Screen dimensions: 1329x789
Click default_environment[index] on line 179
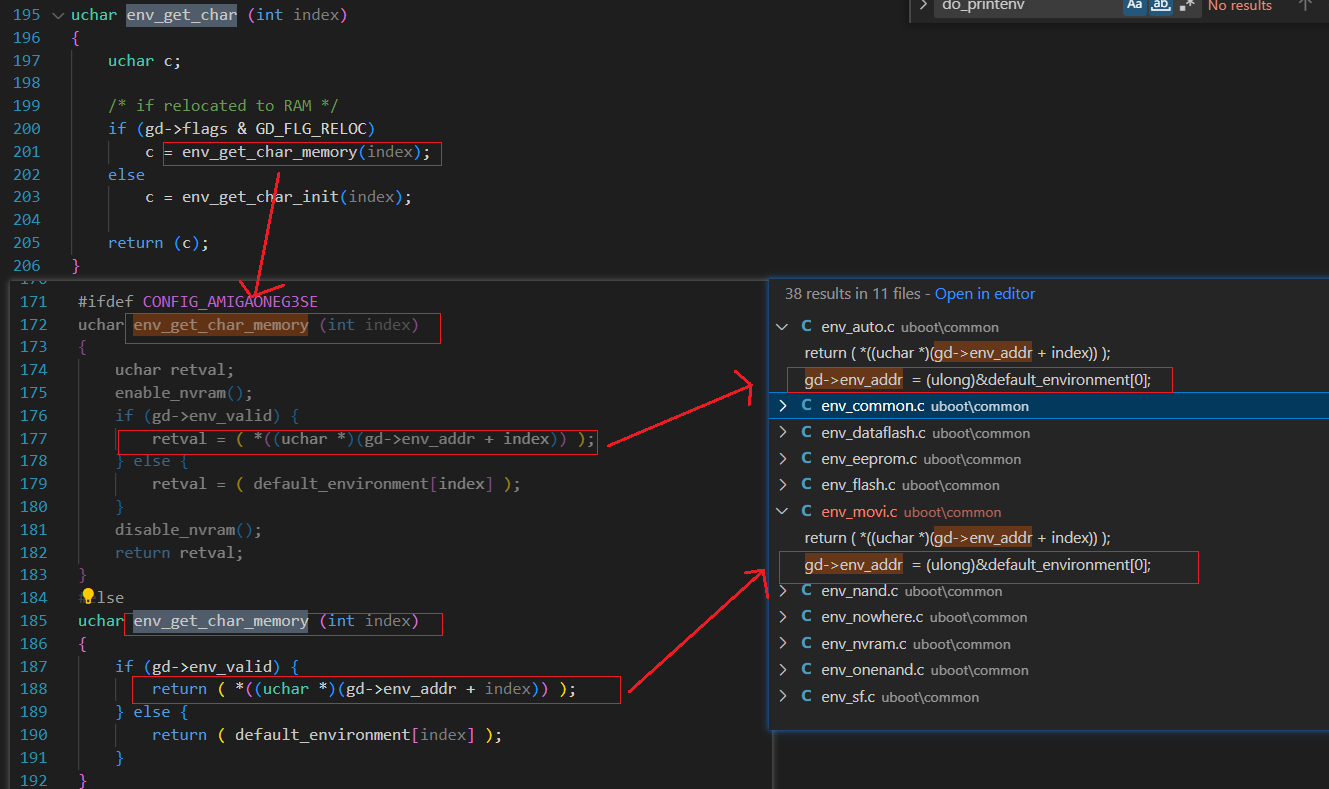(x=373, y=484)
